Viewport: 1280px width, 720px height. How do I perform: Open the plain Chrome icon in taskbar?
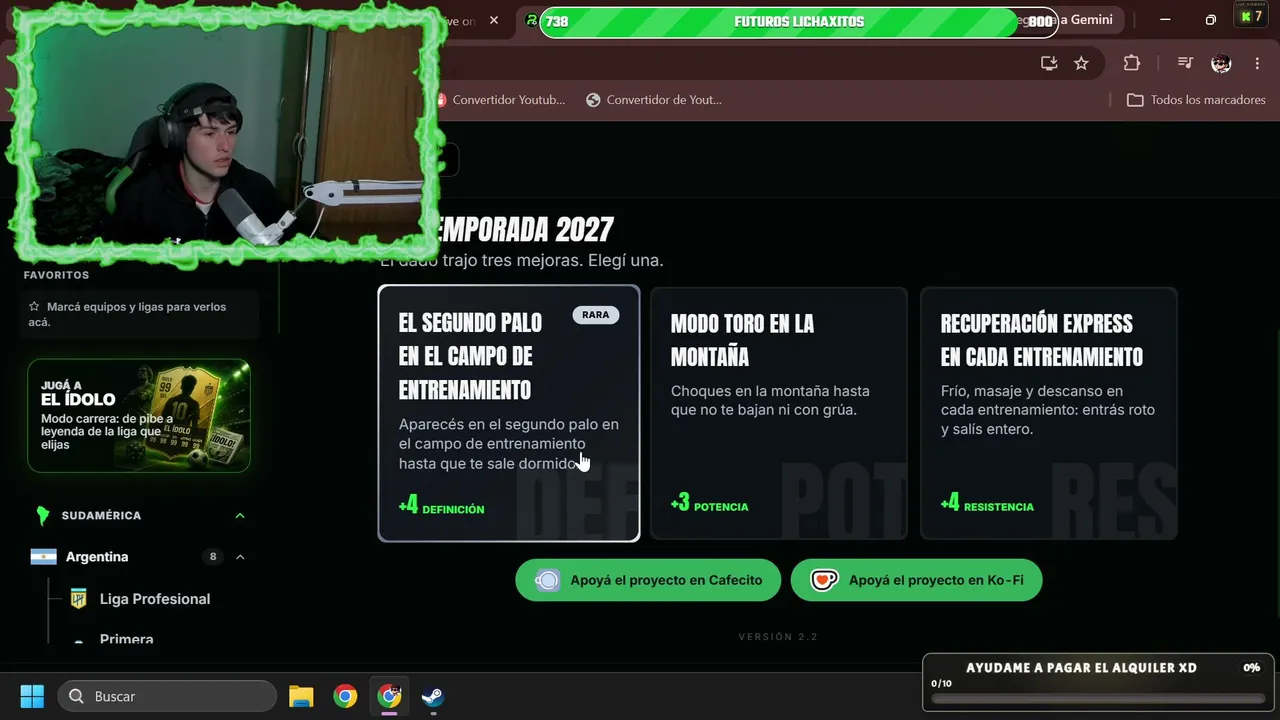(345, 696)
